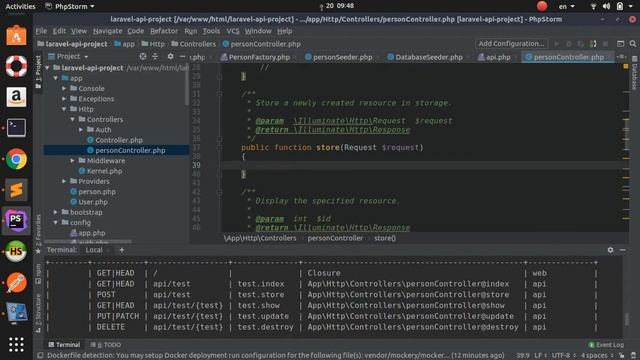
Task: Open the Terminal tool window tab
Action: pos(64,345)
